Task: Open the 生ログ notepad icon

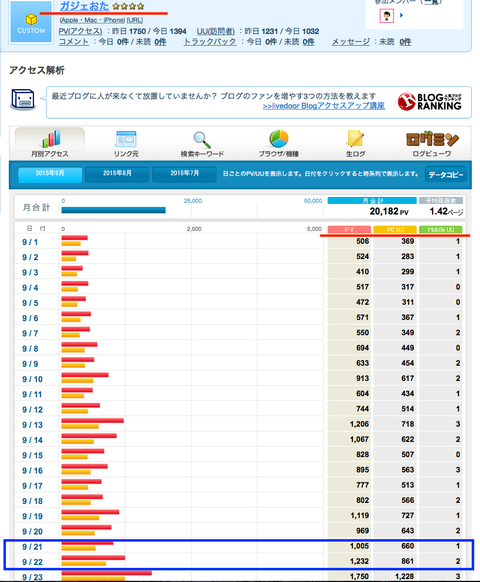Action: [355, 139]
